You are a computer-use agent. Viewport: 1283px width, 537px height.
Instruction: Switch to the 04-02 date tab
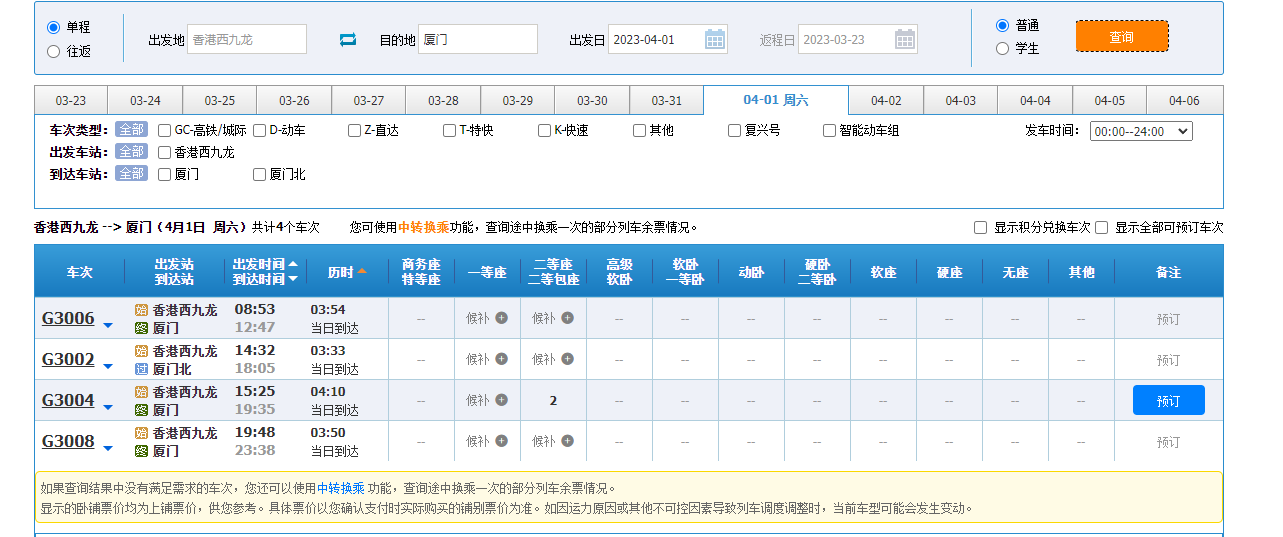click(x=885, y=101)
